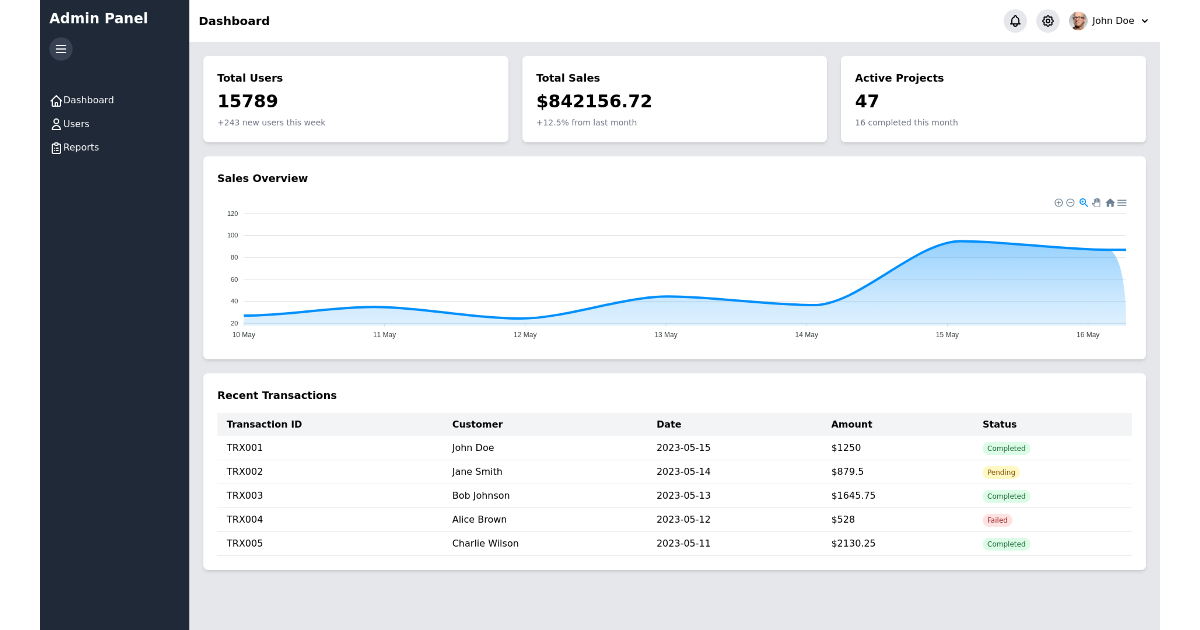Click the Dashboard sidebar icon
This screenshot has height=630, width=1200.
coord(56,100)
